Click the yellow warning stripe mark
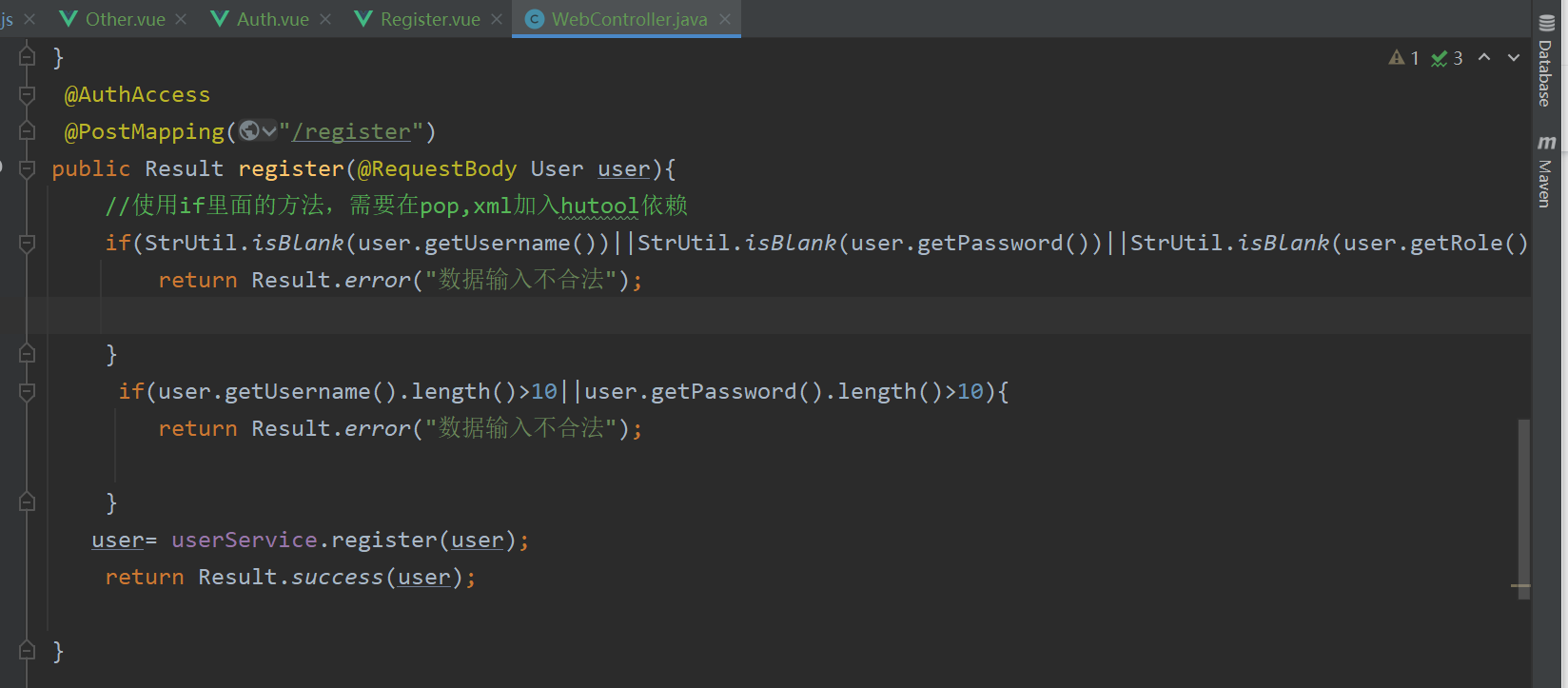This screenshot has width=1568, height=688. pyautogui.click(x=1520, y=586)
